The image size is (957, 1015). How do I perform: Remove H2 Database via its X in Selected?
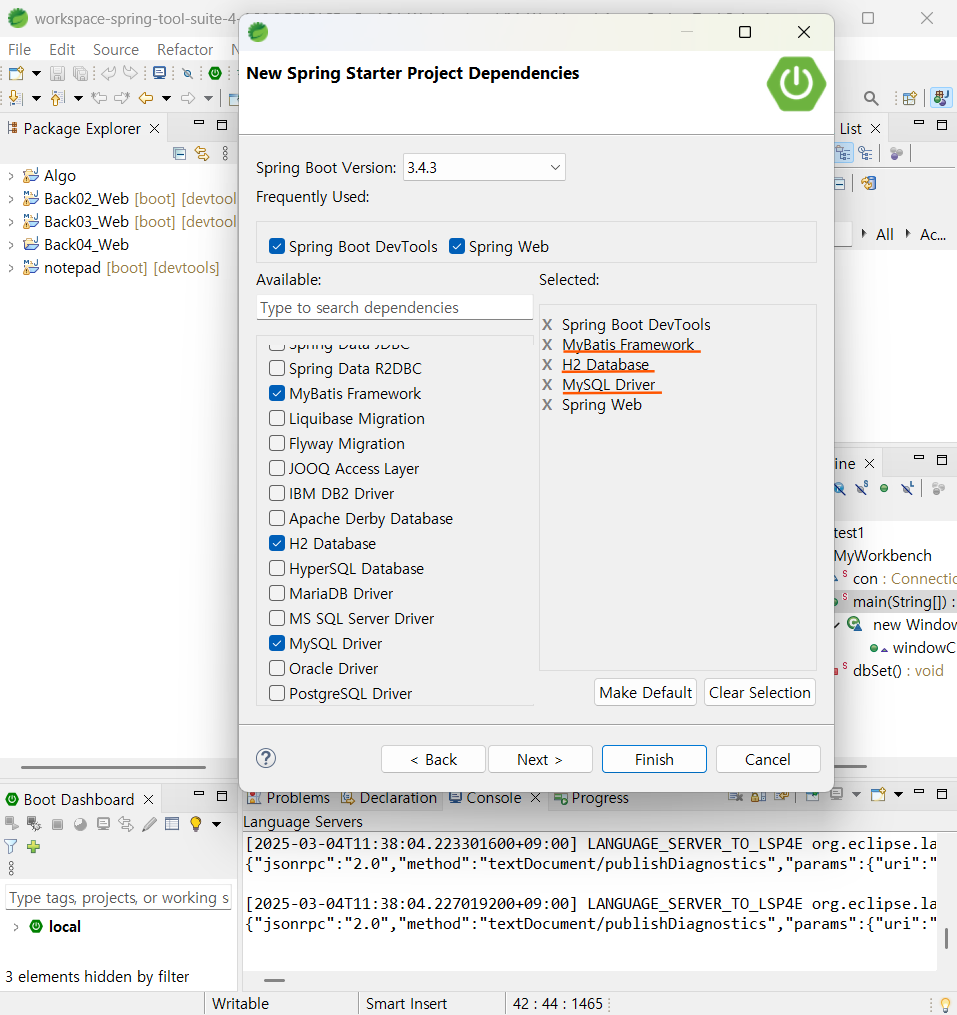pos(547,364)
